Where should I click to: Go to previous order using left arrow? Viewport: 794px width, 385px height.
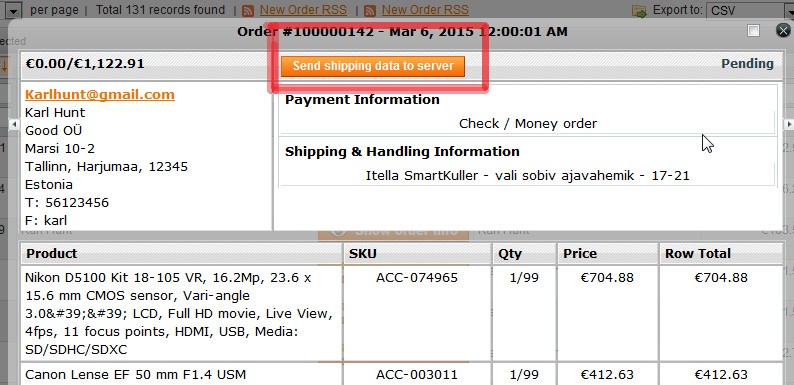pyautogui.click(x=14, y=124)
